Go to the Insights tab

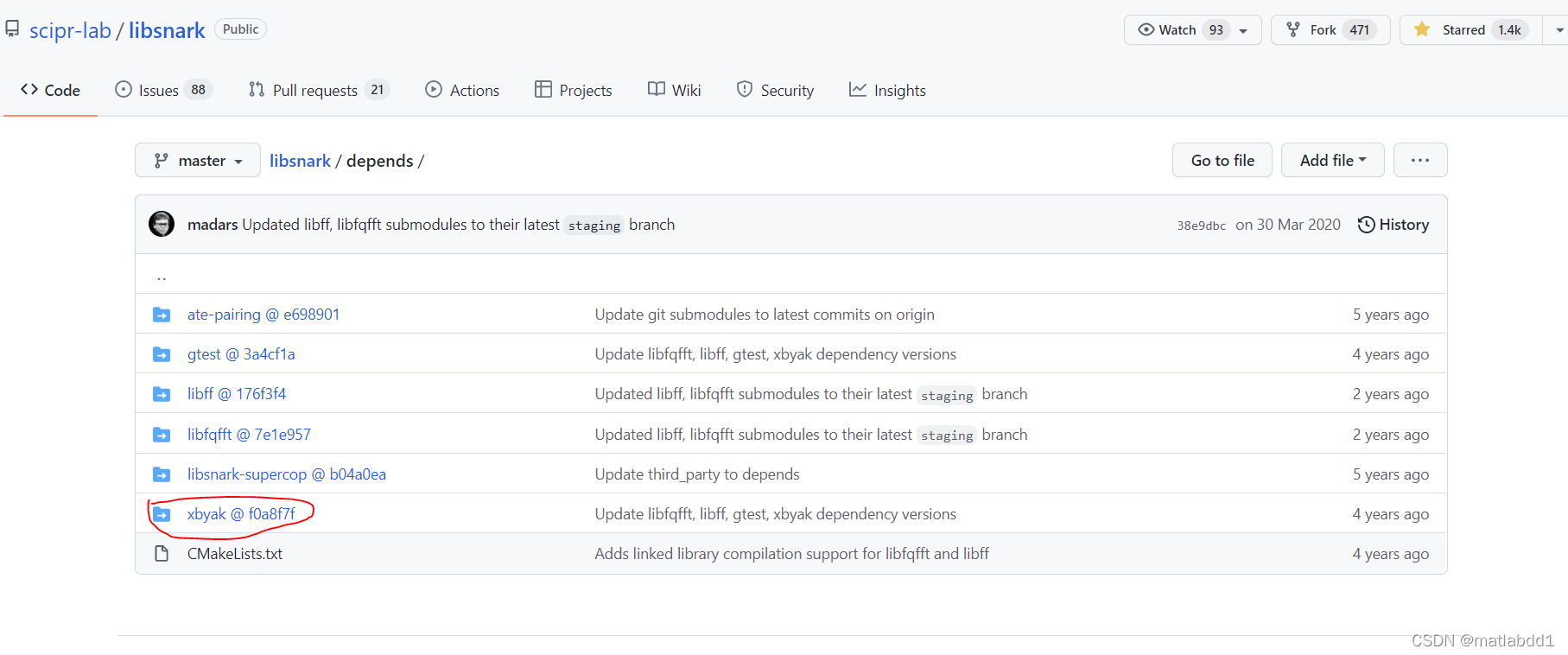pos(887,90)
